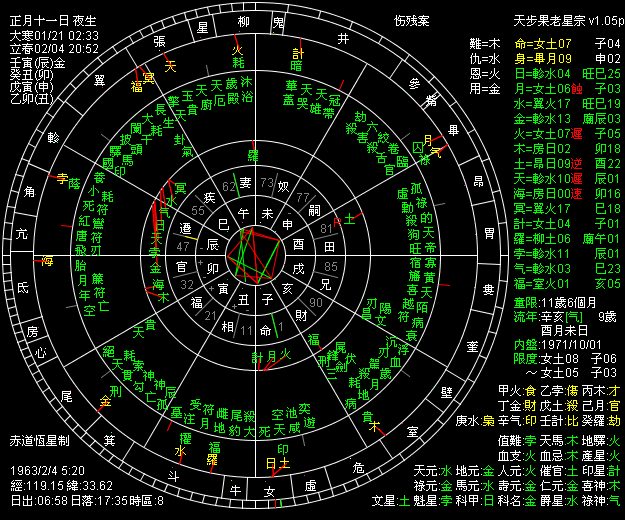
Task: Click the yellow 計 marker below 鬼 mansion
Action: (x=297, y=53)
